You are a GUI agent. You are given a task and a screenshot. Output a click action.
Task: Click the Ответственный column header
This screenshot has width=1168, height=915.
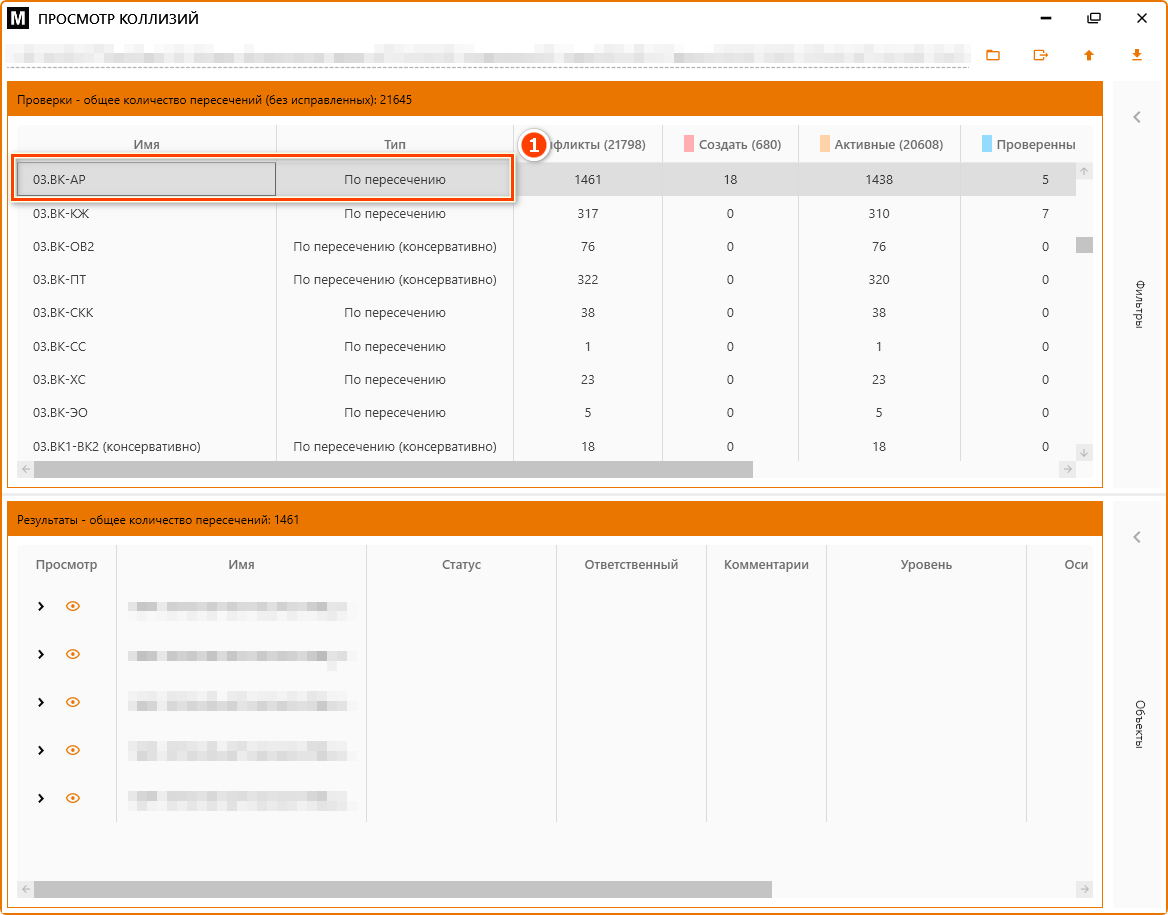tap(631, 565)
